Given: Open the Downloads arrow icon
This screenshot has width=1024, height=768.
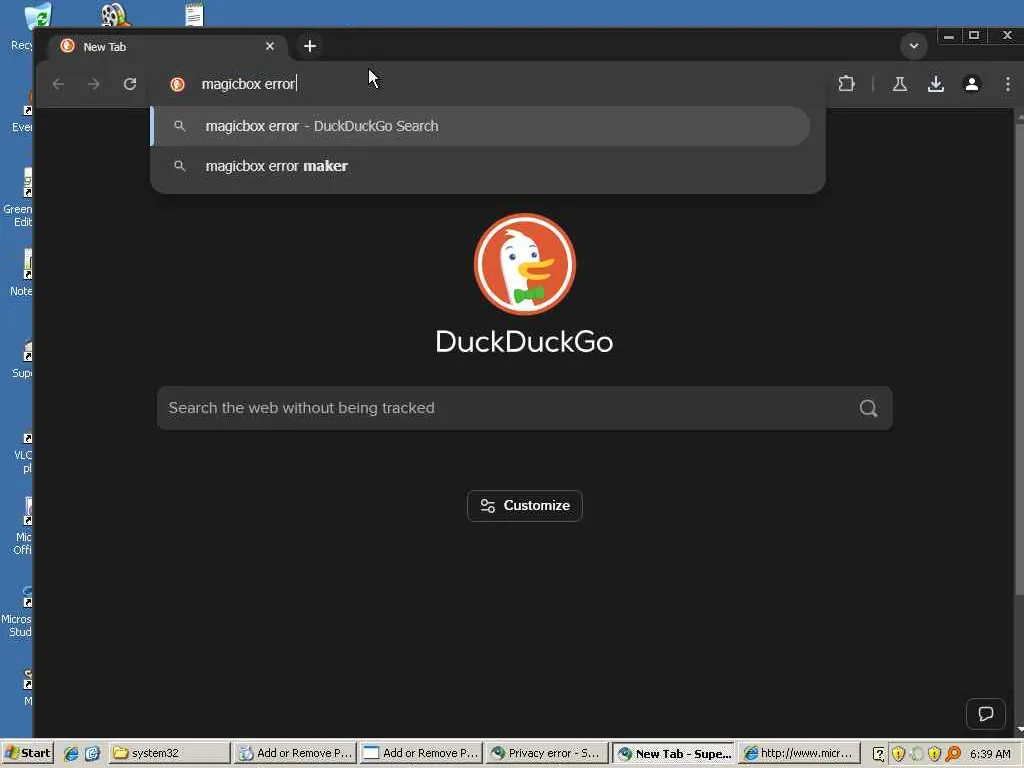Looking at the screenshot, I should pos(936,84).
